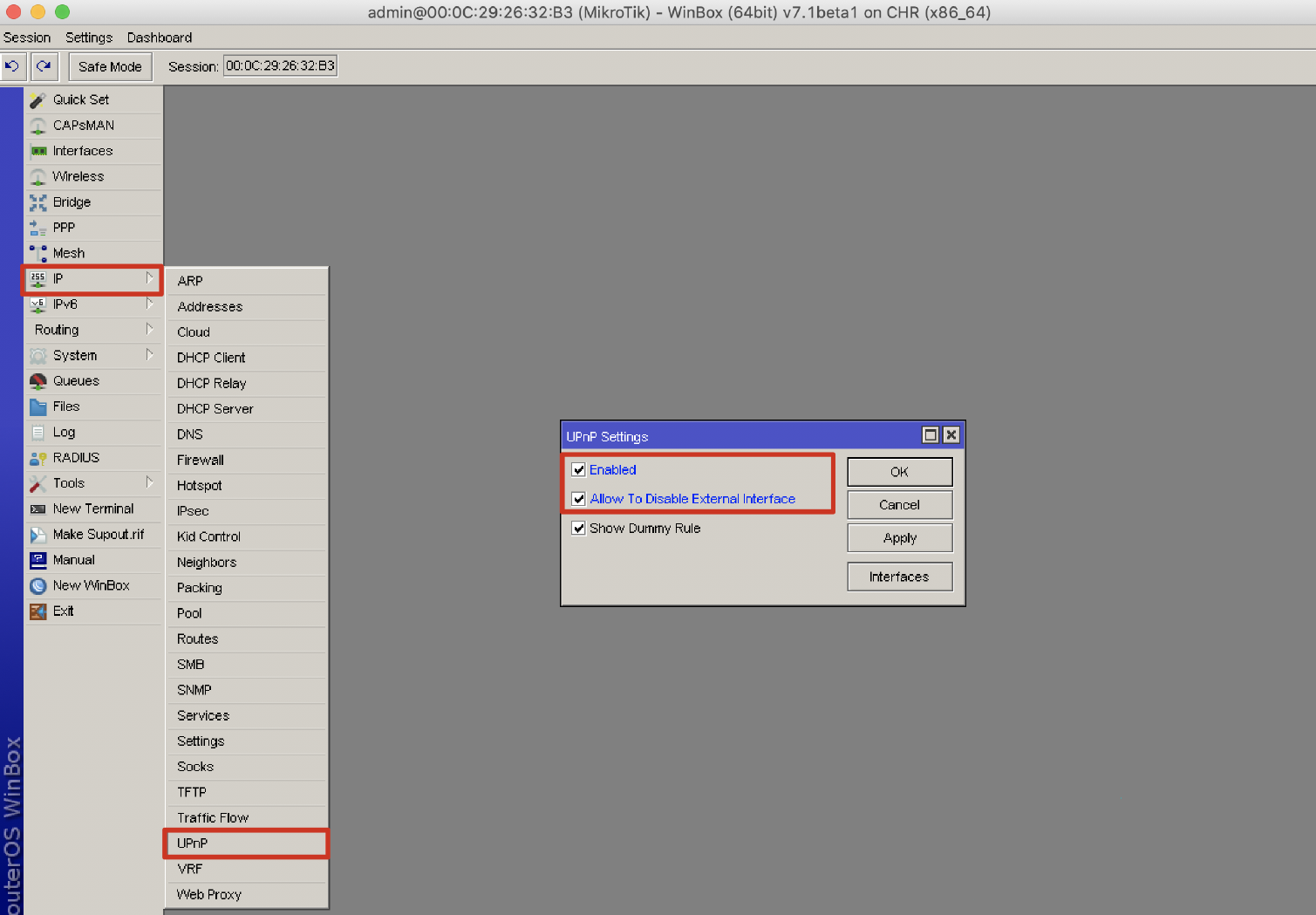Open Quick Set wand icon

38,100
